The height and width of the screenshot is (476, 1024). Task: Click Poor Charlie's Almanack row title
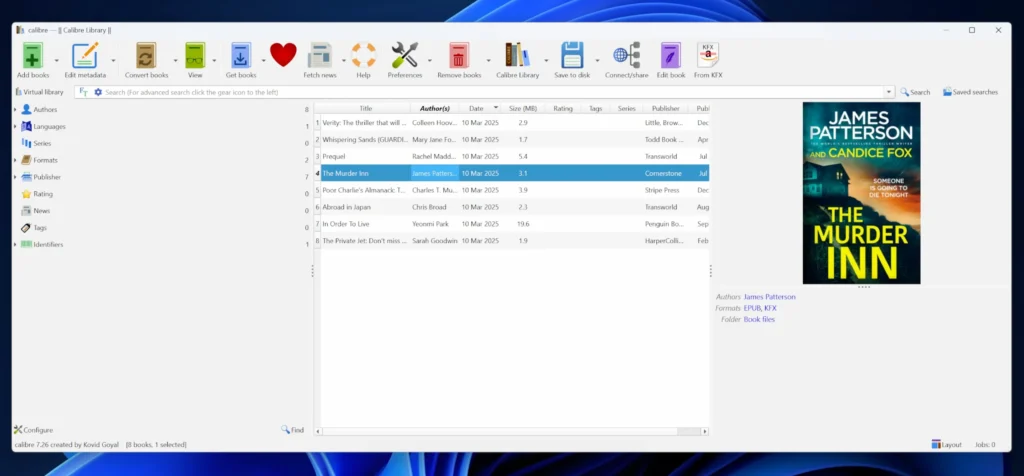coord(364,190)
